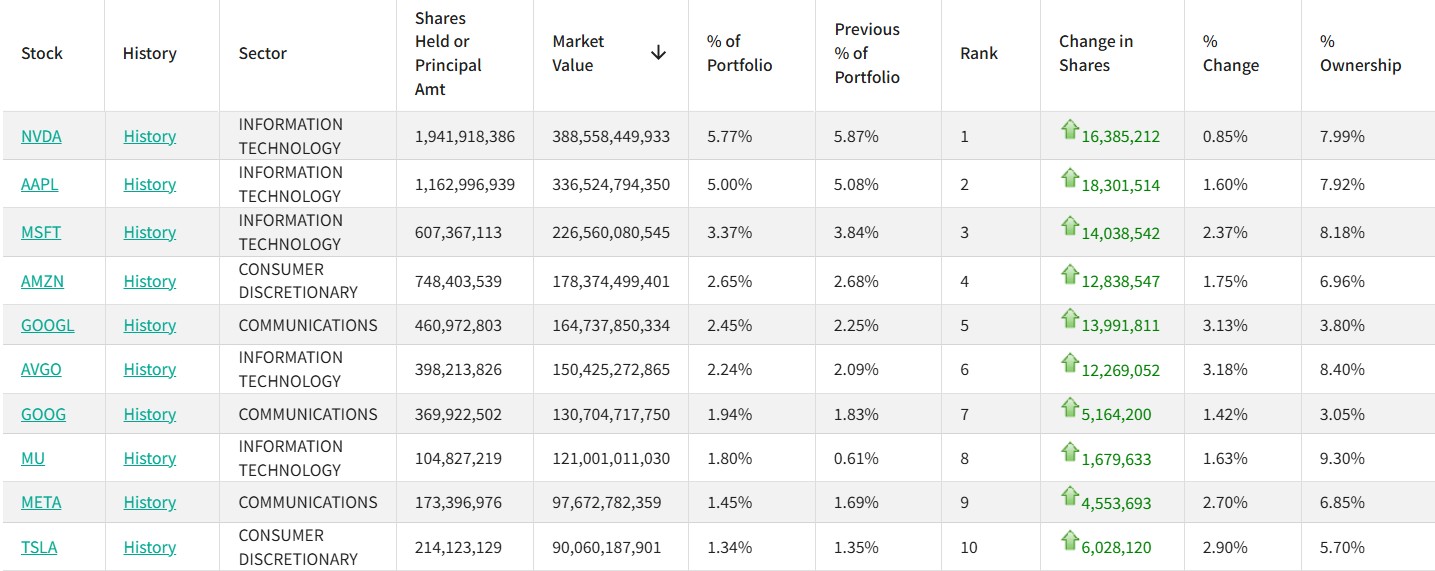This screenshot has width=1435, height=571.
Task: View History for GOOG
Action: [150, 414]
